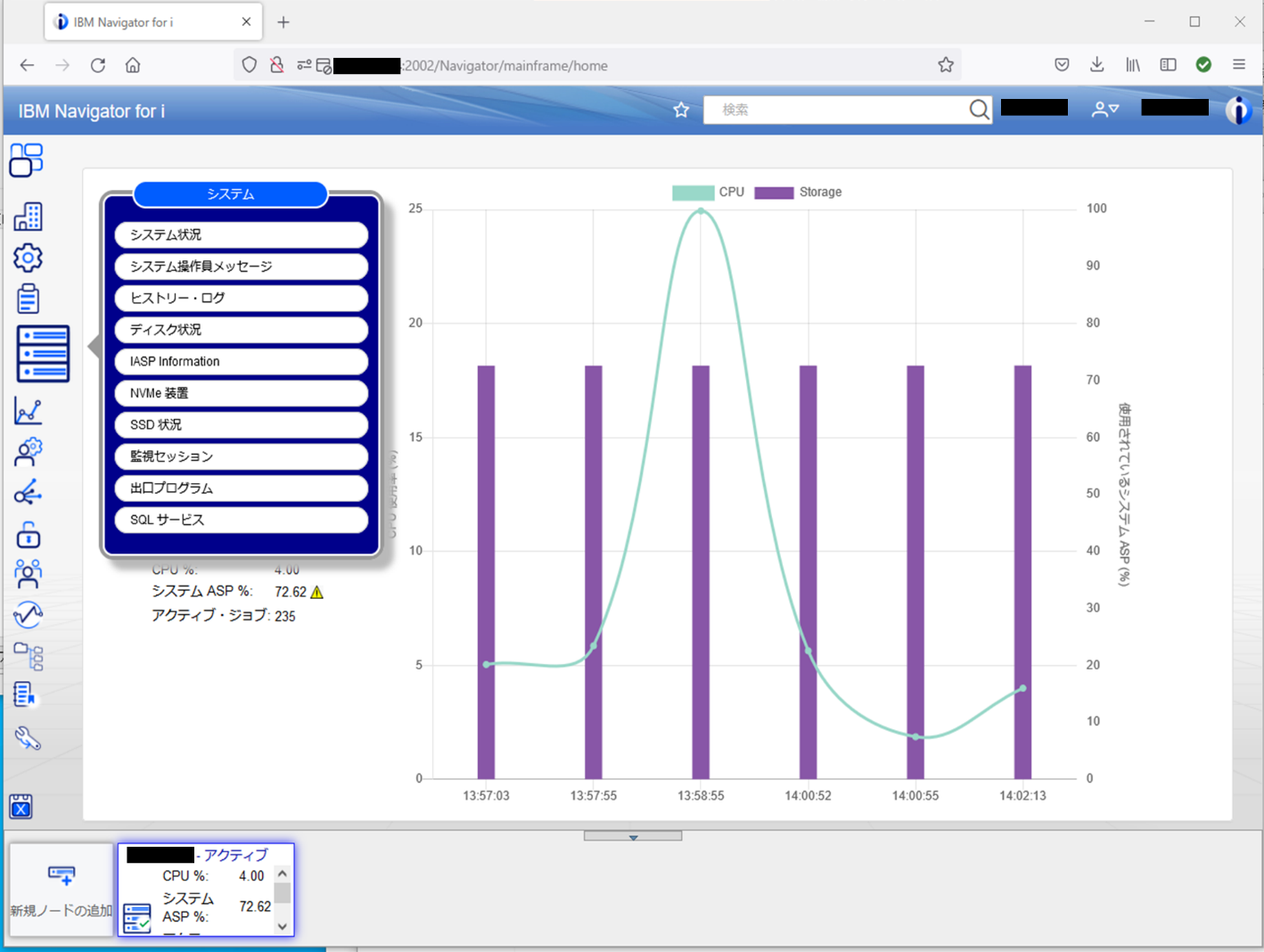The height and width of the screenshot is (952, 1264).
Task: Click the building chart sidebar icon
Action: 28,216
